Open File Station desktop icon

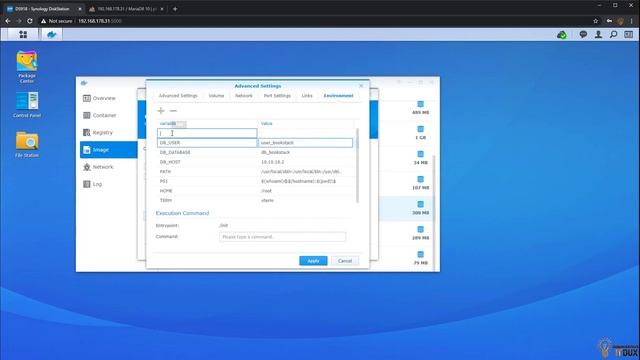click(x=27, y=144)
